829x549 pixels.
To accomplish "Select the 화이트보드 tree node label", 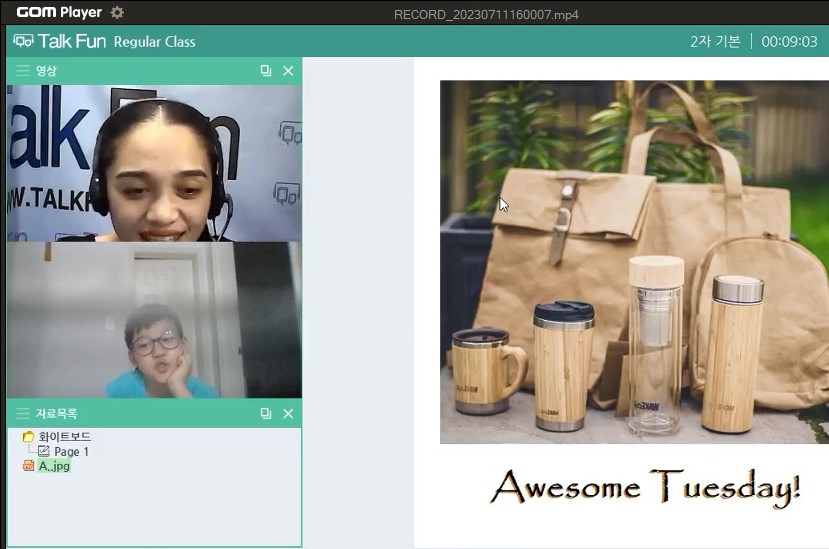I will coord(64,437).
